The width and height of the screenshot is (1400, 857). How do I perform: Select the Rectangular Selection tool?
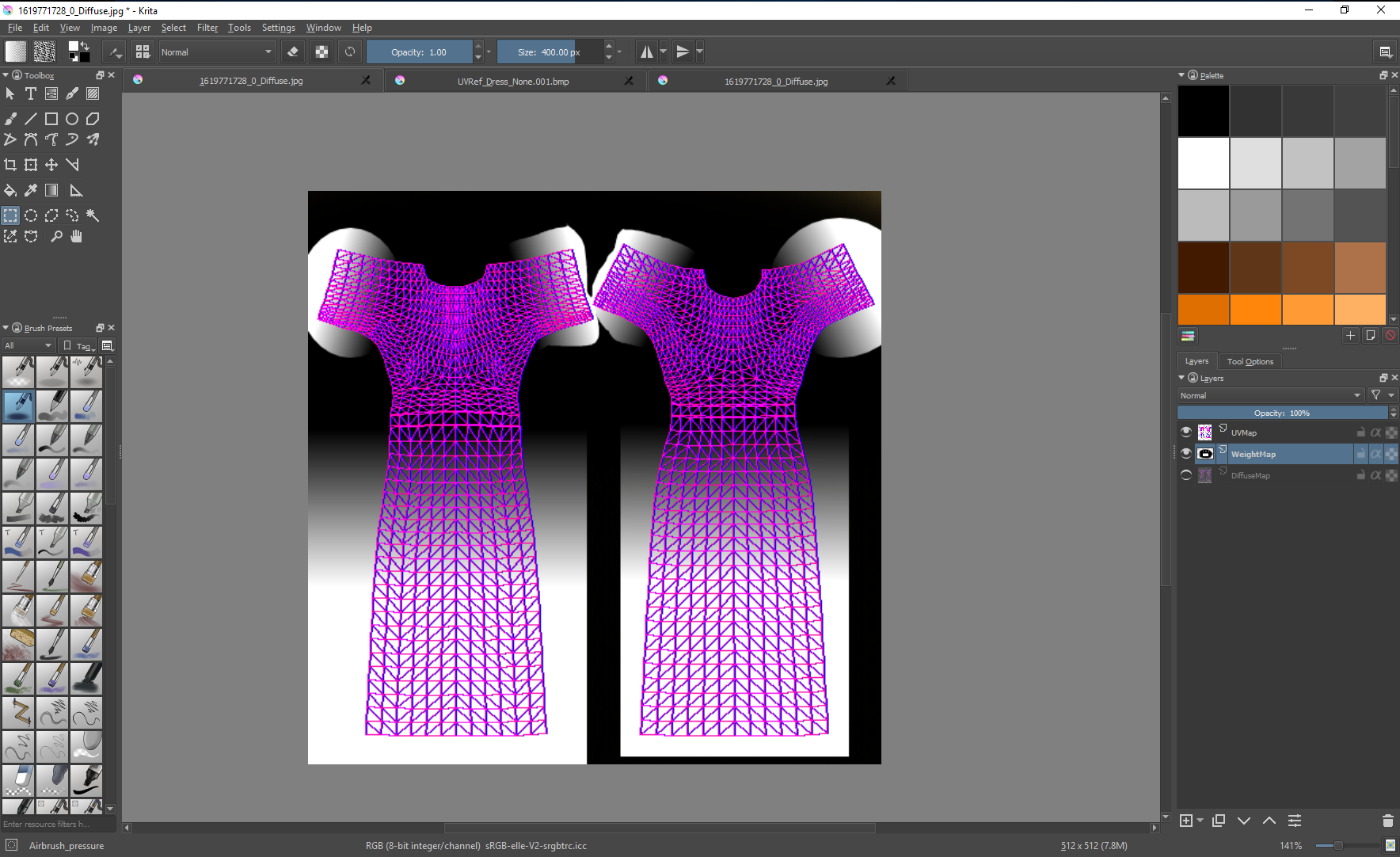point(10,215)
